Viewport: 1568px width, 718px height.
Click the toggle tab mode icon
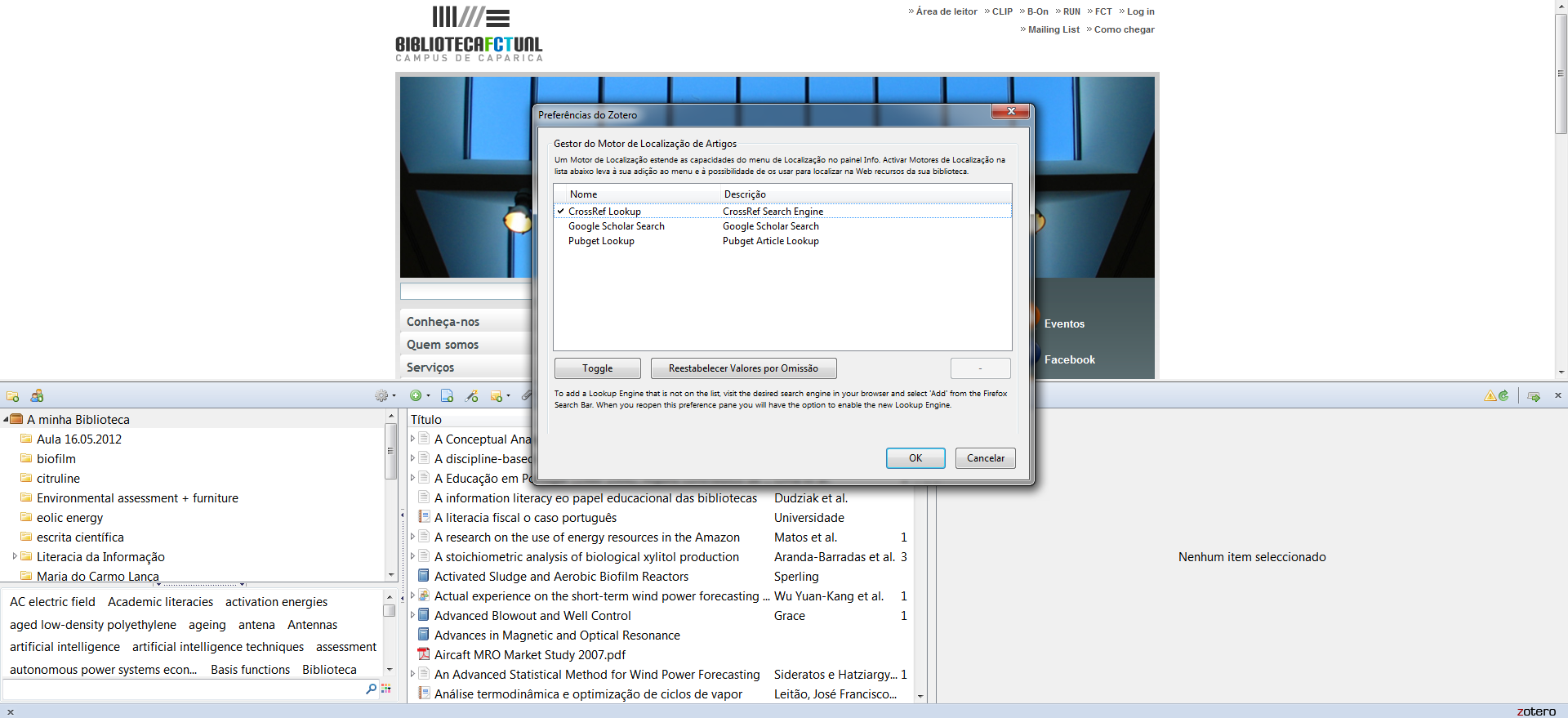click(x=1534, y=396)
